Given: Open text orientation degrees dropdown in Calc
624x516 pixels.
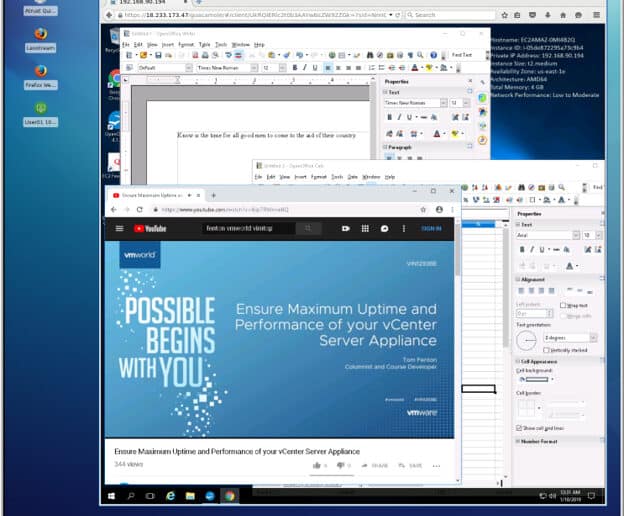Looking at the screenshot, I should pos(593,338).
